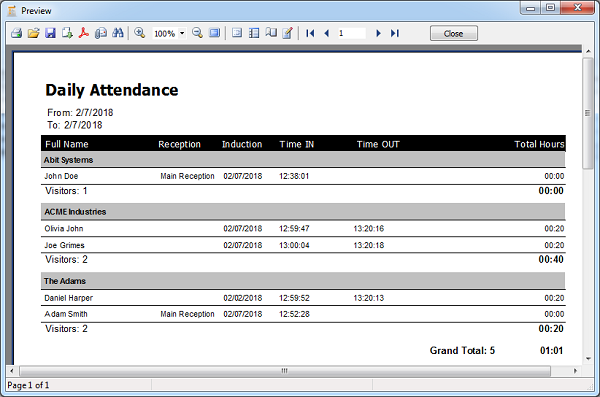Print the report using the printer icon
This screenshot has height=397, width=600.
tap(16, 33)
